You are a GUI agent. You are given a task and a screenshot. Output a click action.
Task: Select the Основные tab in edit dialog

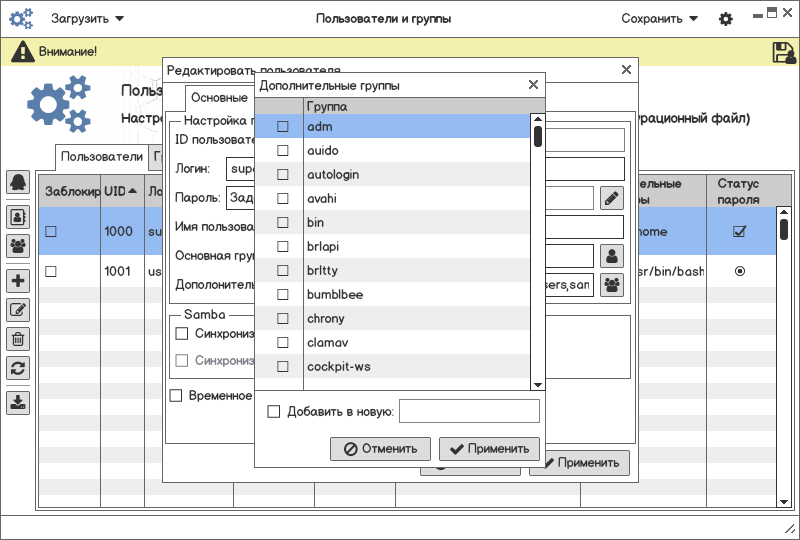219,98
